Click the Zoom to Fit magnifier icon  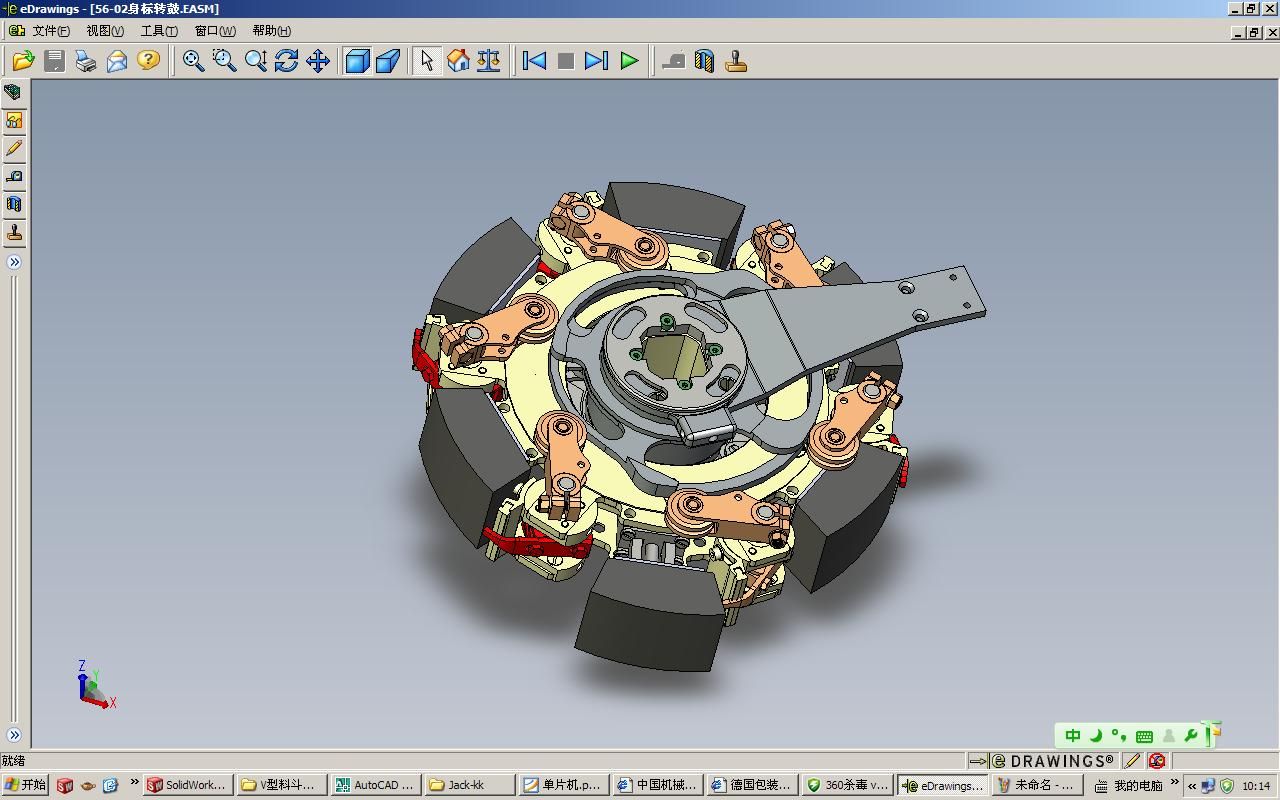tap(193, 61)
